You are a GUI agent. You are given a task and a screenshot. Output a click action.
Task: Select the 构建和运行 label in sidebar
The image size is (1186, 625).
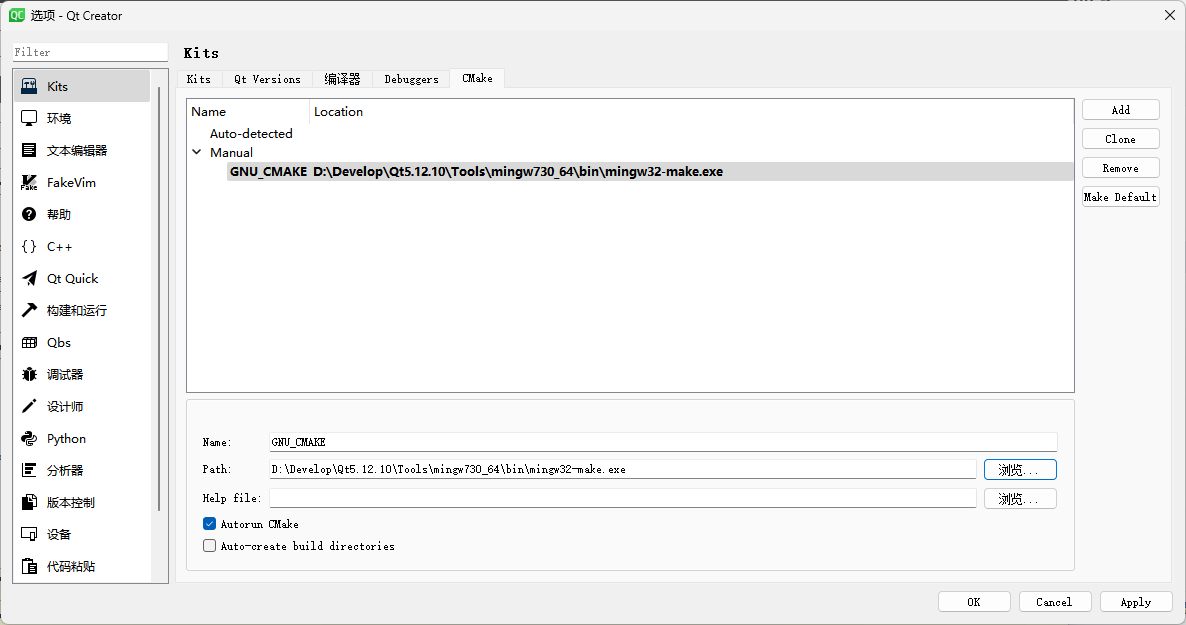[77, 310]
